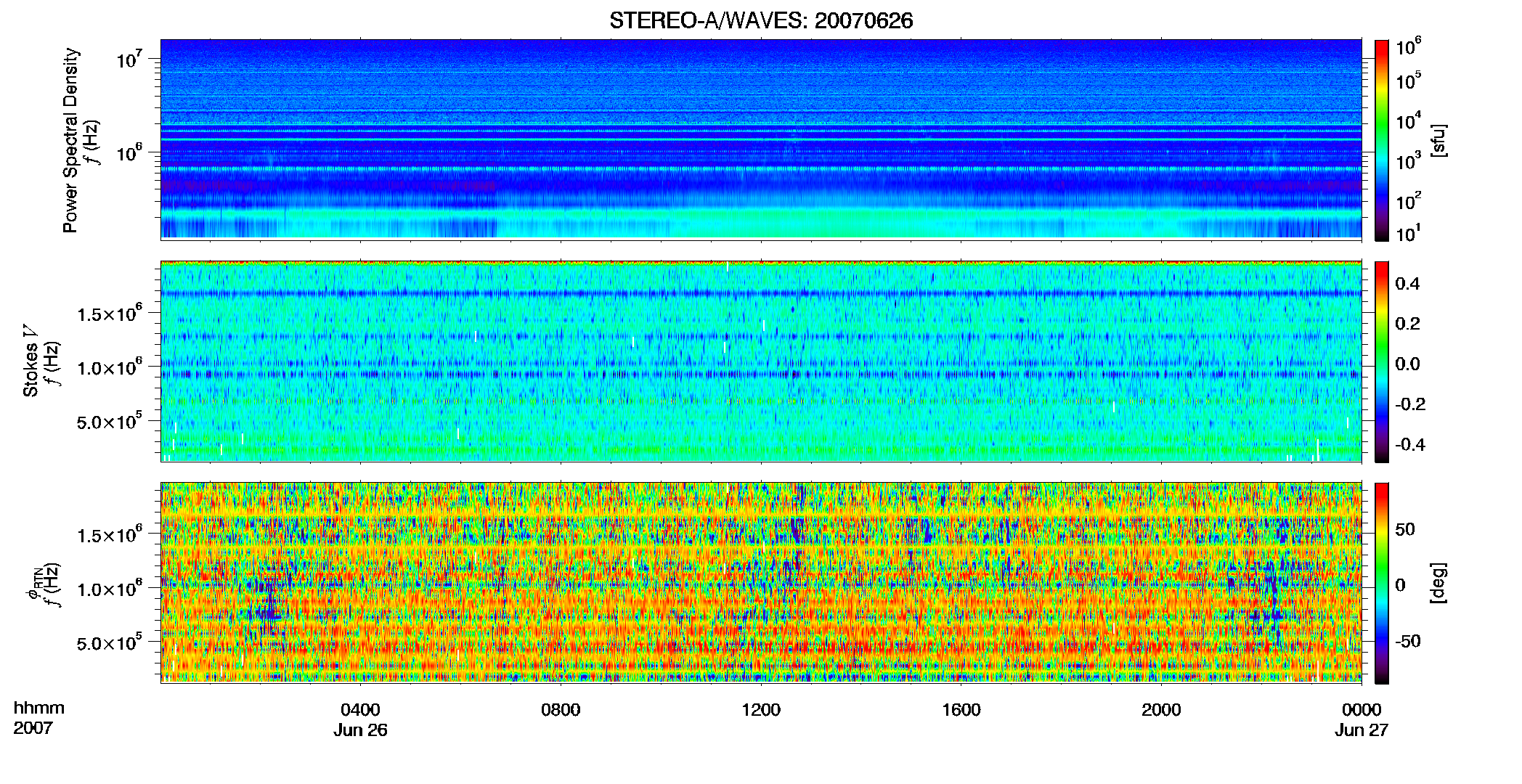The width and height of the screenshot is (1522, 784).
Task: Click the Stokes V axis label
Action: pyautogui.click(x=30, y=361)
